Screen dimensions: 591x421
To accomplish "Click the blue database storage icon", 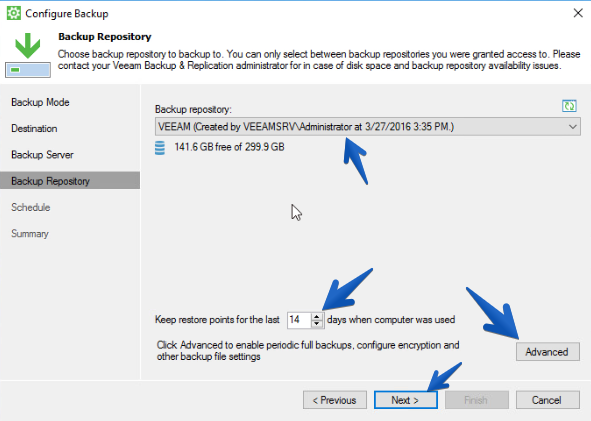I will 160,148.
